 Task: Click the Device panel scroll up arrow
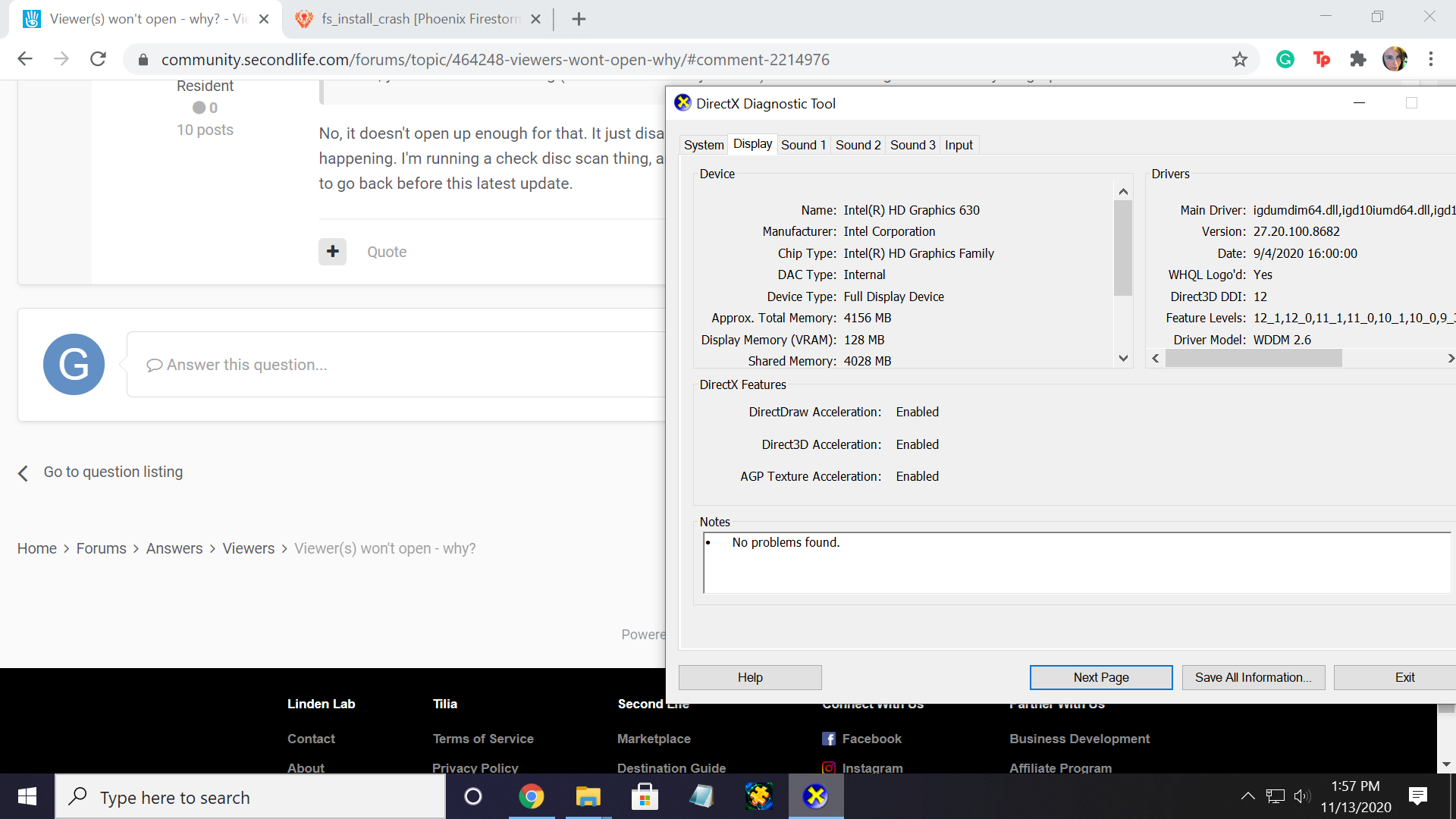coord(1123,191)
